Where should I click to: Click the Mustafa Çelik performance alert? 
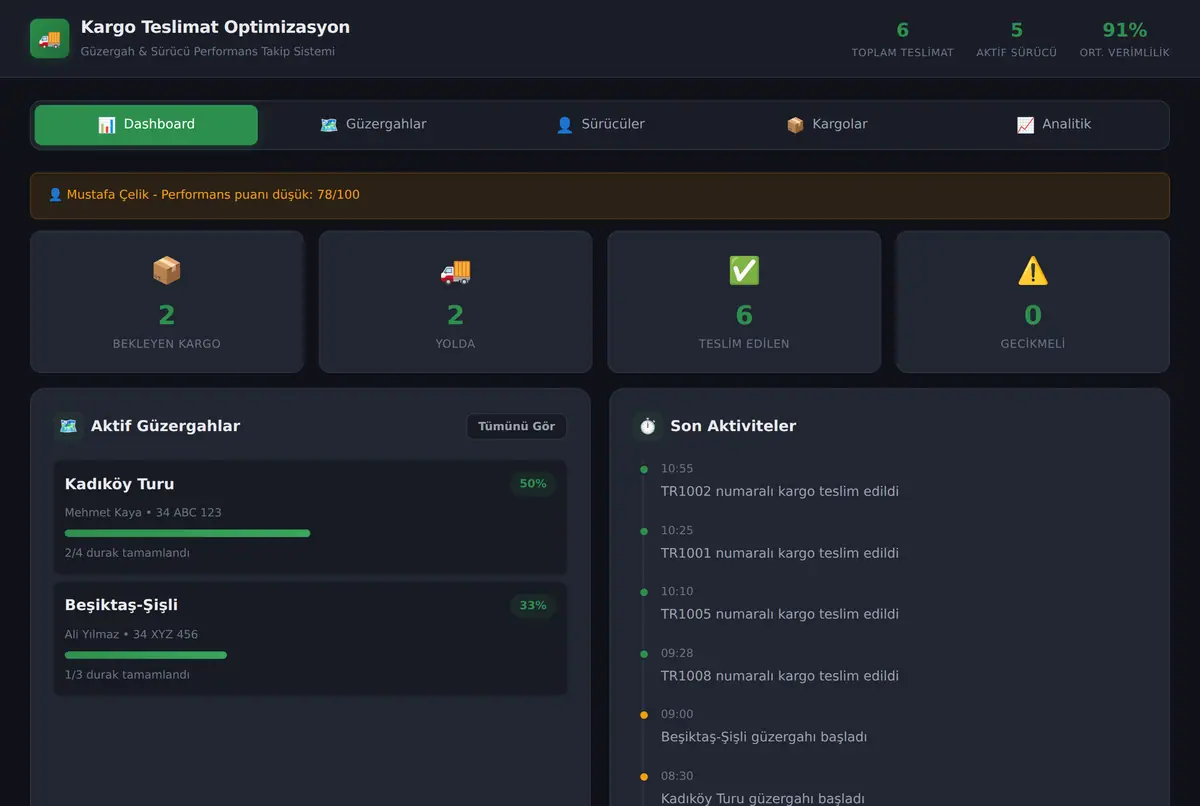click(x=600, y=195)
